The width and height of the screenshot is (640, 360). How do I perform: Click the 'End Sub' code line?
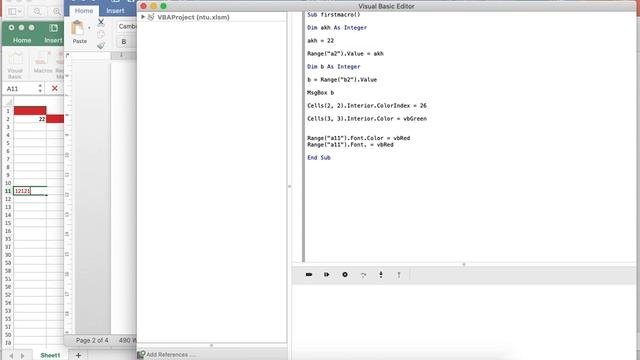(319, 158)
